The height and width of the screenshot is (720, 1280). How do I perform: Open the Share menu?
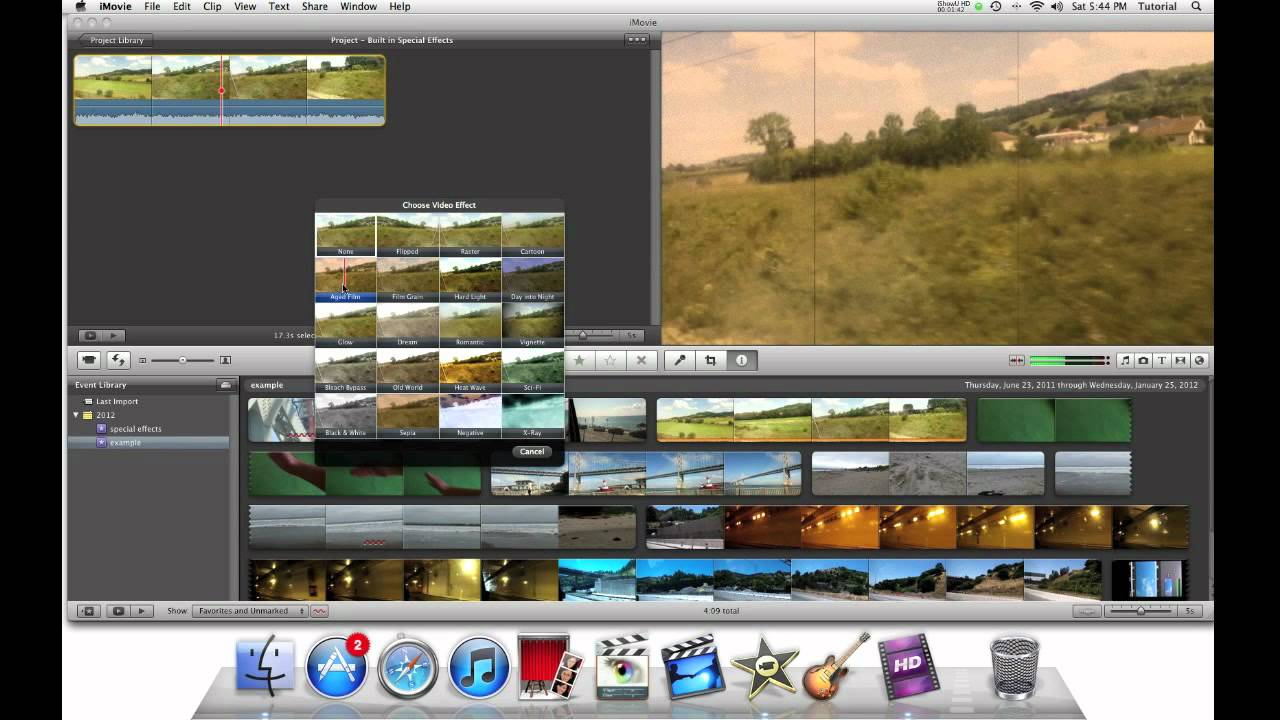click(x=315, y=7)
